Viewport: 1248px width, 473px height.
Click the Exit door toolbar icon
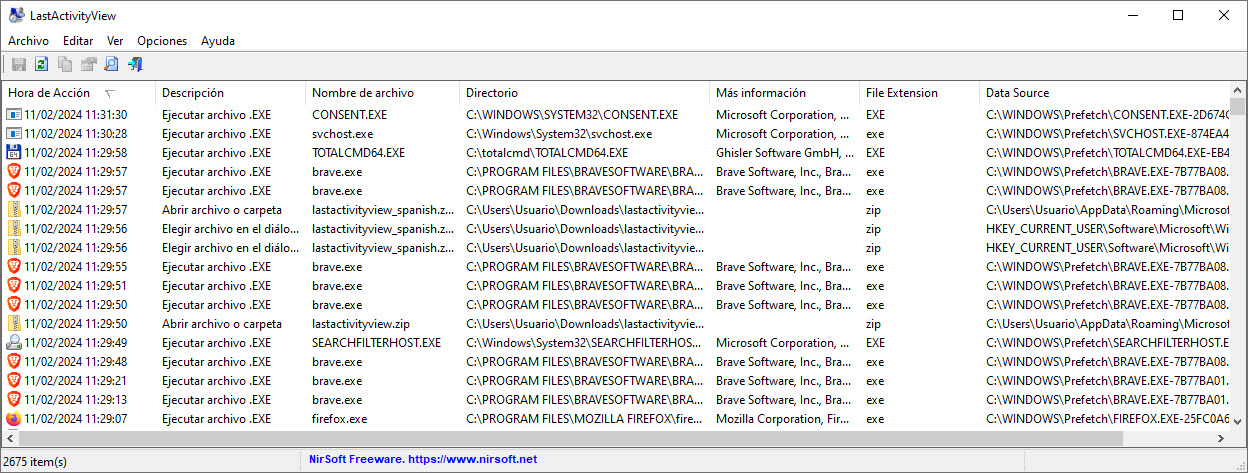pos(135,65)
